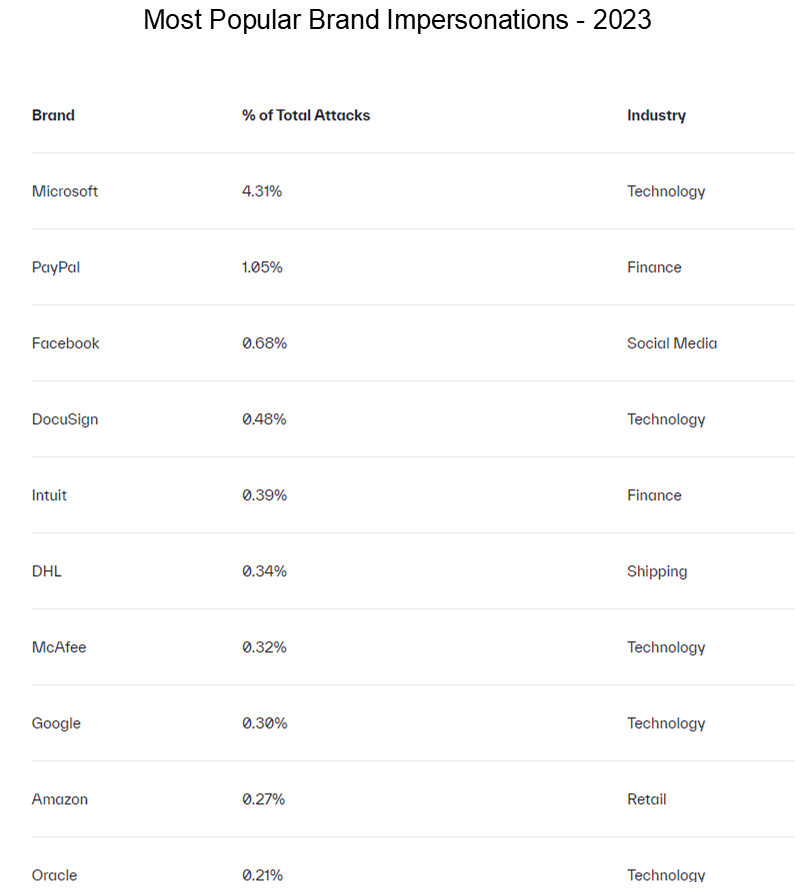Click the Industry column header

point(656,115)
